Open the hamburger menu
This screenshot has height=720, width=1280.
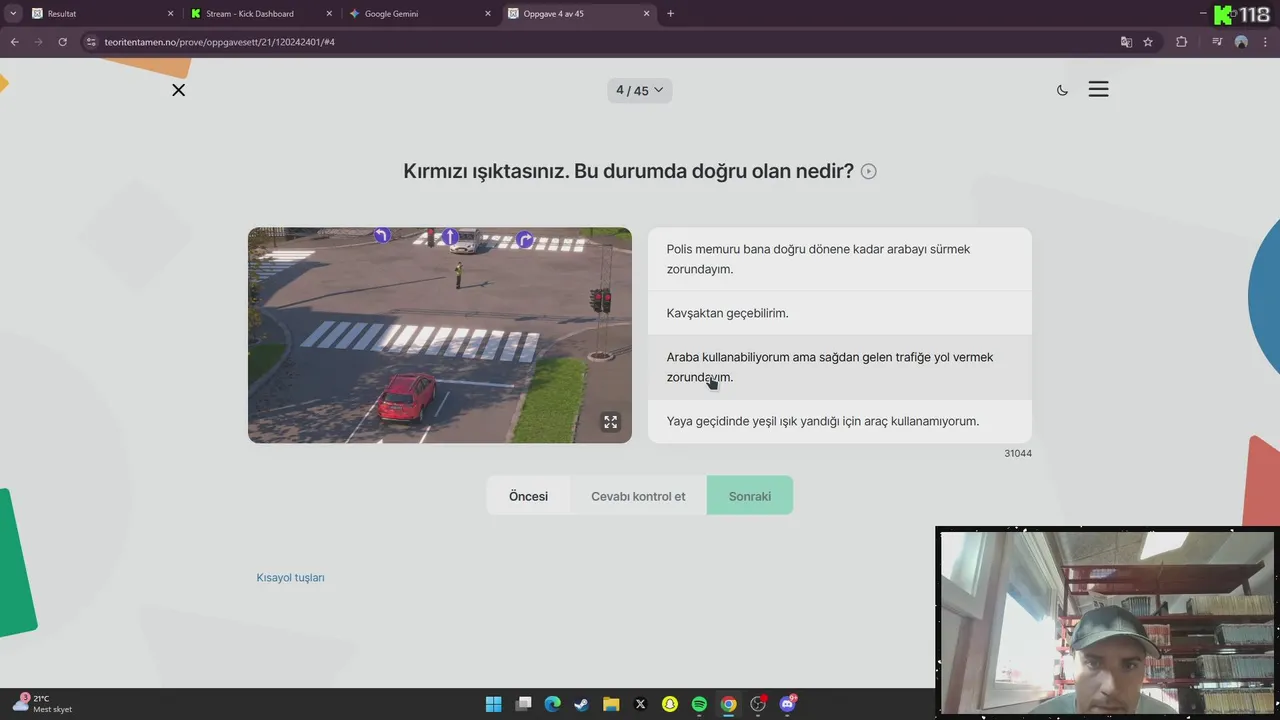(x=1098, y=89)
